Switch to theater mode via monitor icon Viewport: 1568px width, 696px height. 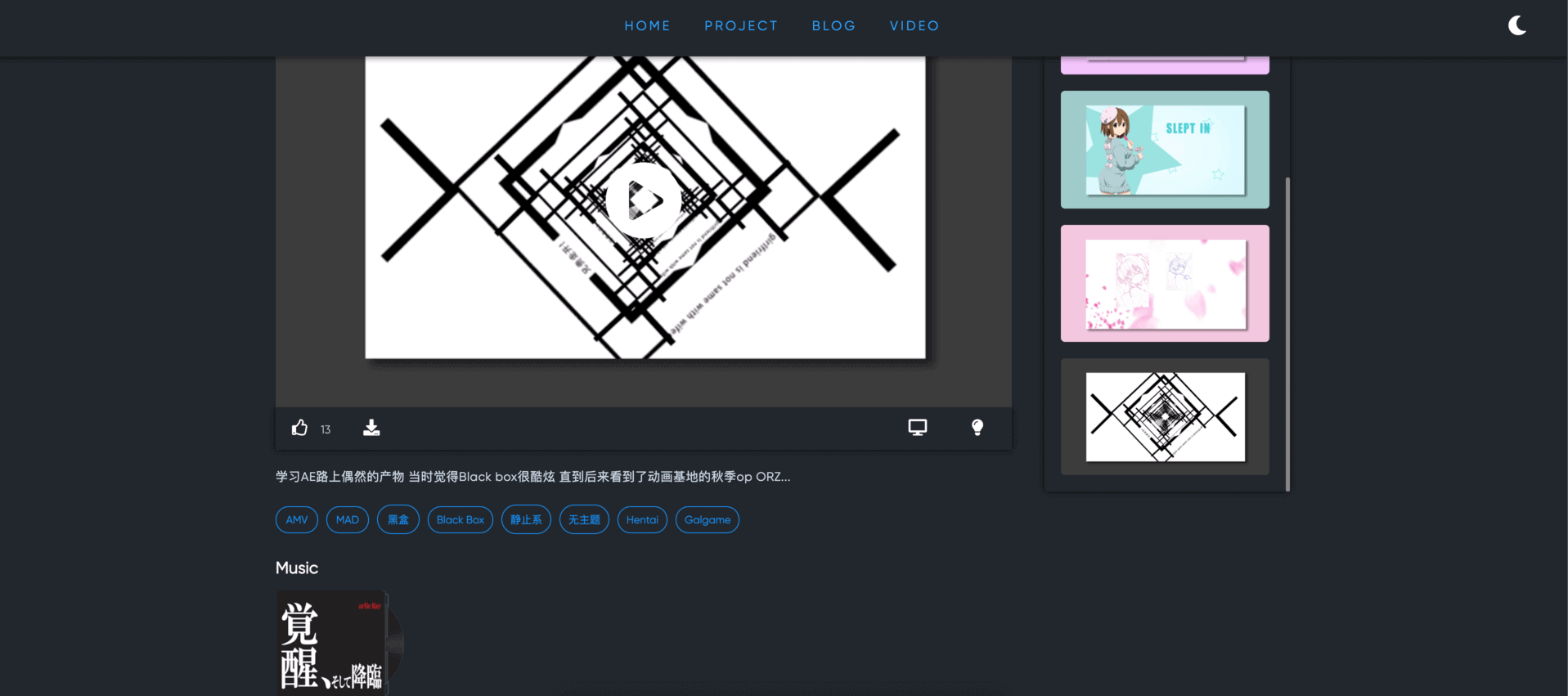(x=917, y=428)
